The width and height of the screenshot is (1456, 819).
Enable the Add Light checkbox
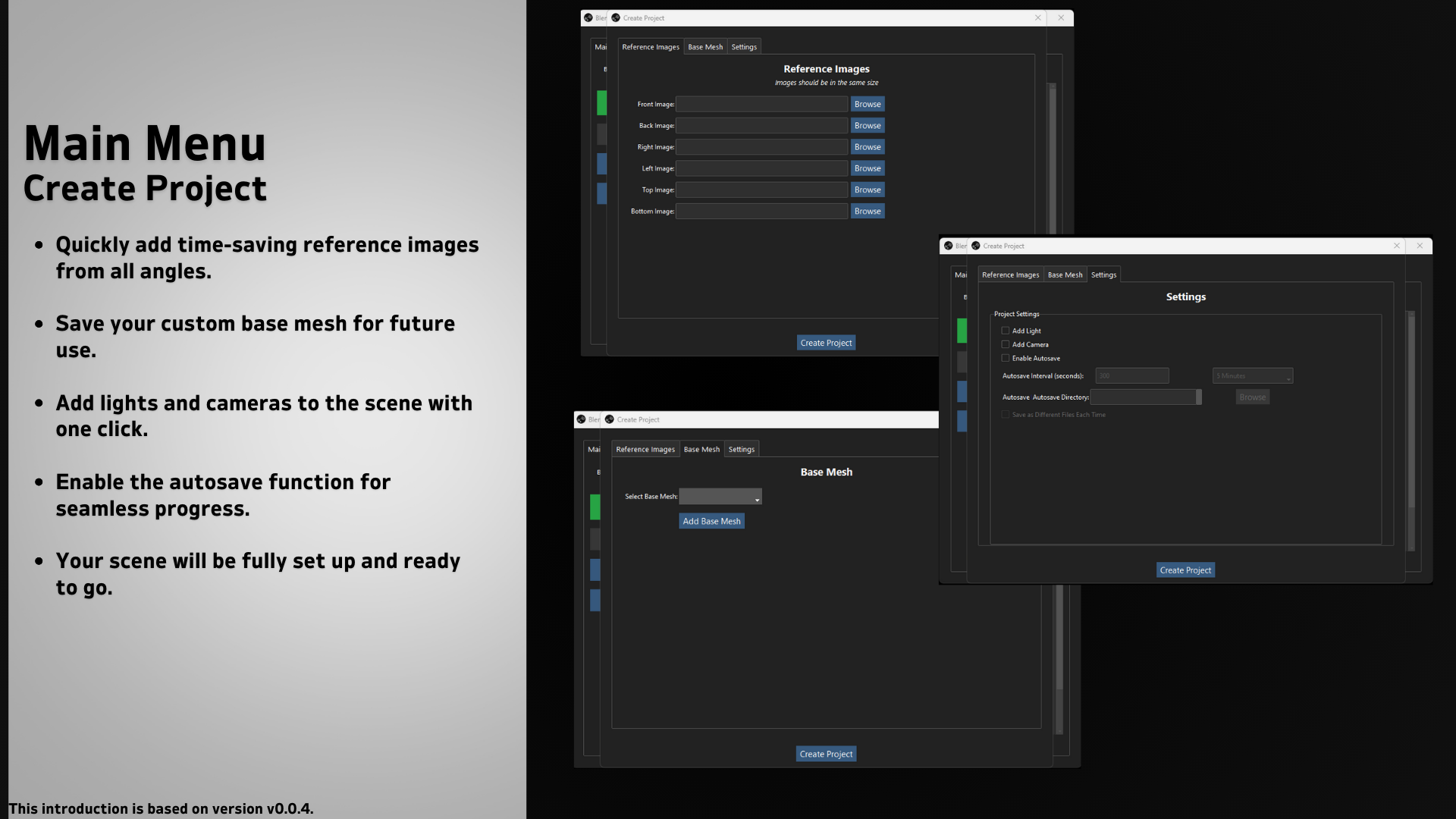pos(1006,331)
